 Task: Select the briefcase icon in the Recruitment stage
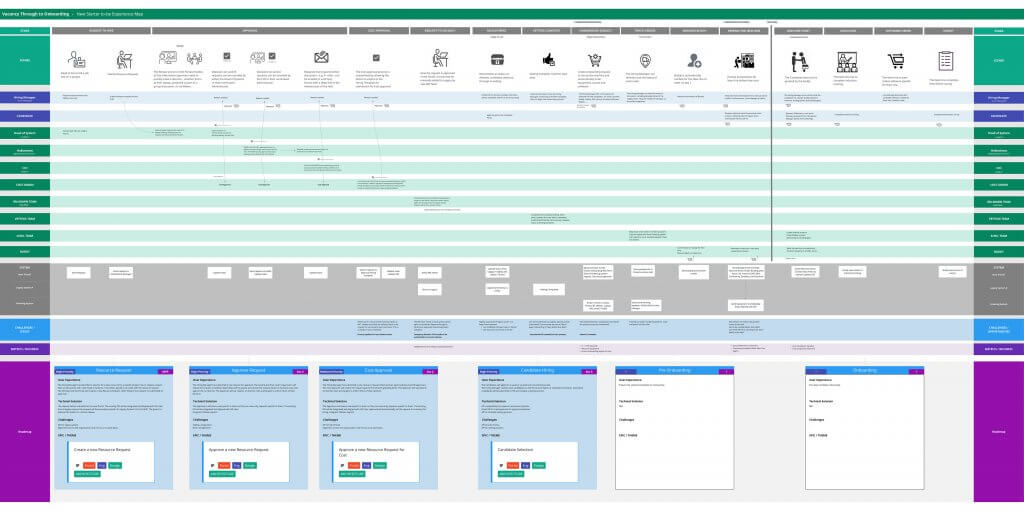click(497, 59)
